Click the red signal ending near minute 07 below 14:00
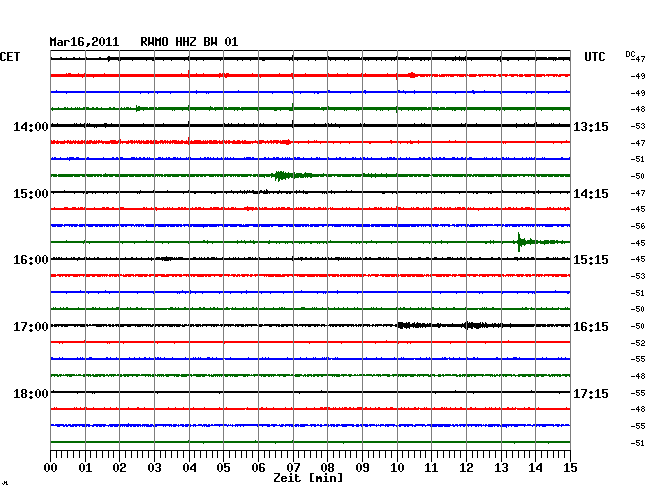 tap(286, 142)
